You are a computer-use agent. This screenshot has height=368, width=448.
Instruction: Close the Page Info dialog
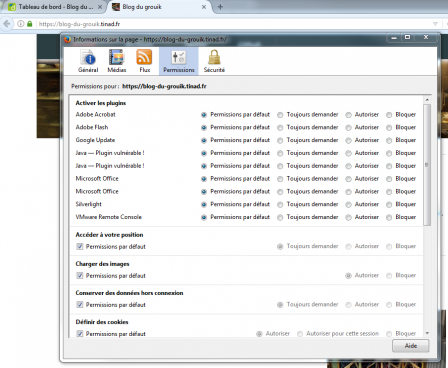click(x=426, y=37)
